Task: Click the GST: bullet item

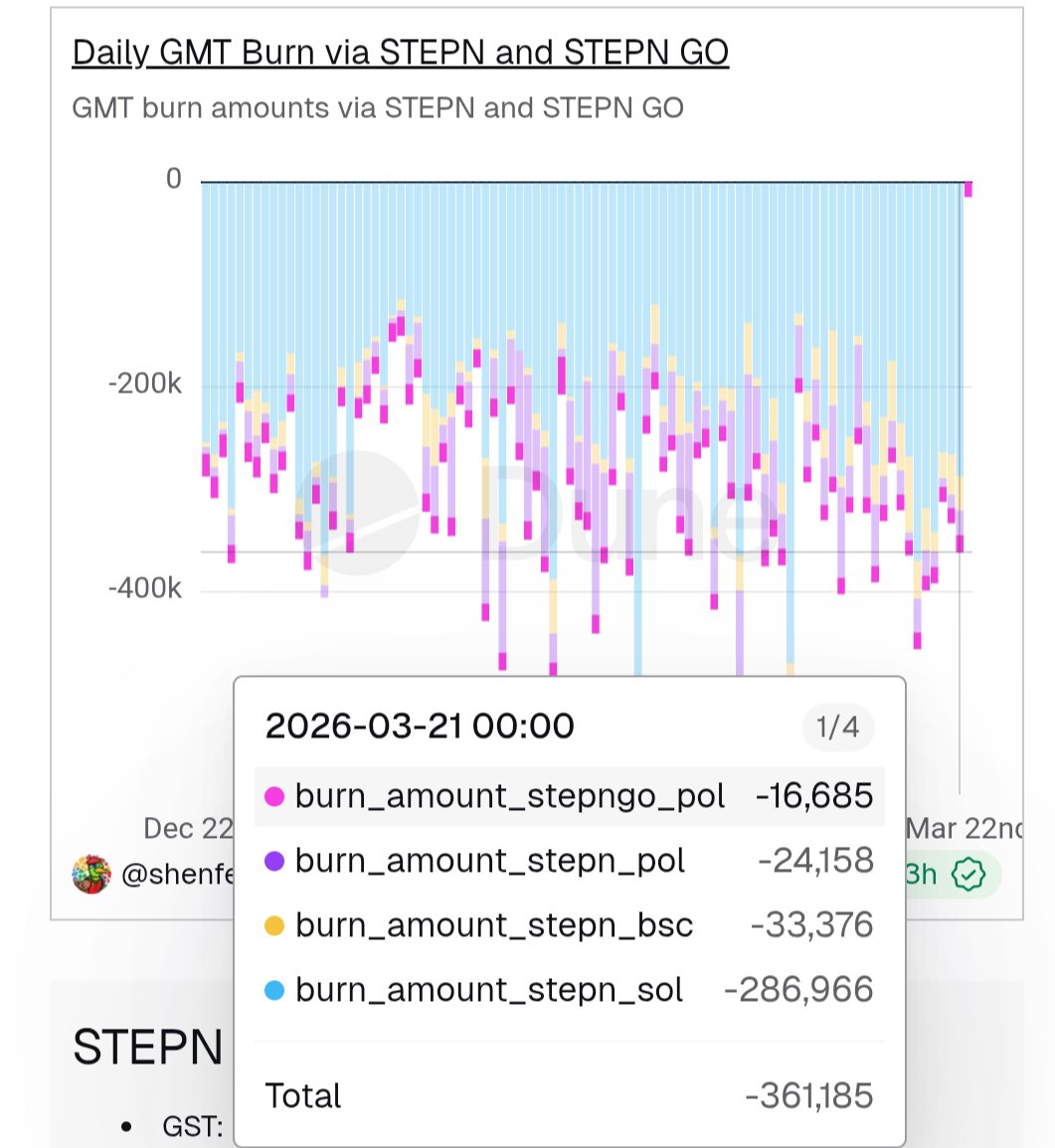Action: click(x=193, y=1127)
